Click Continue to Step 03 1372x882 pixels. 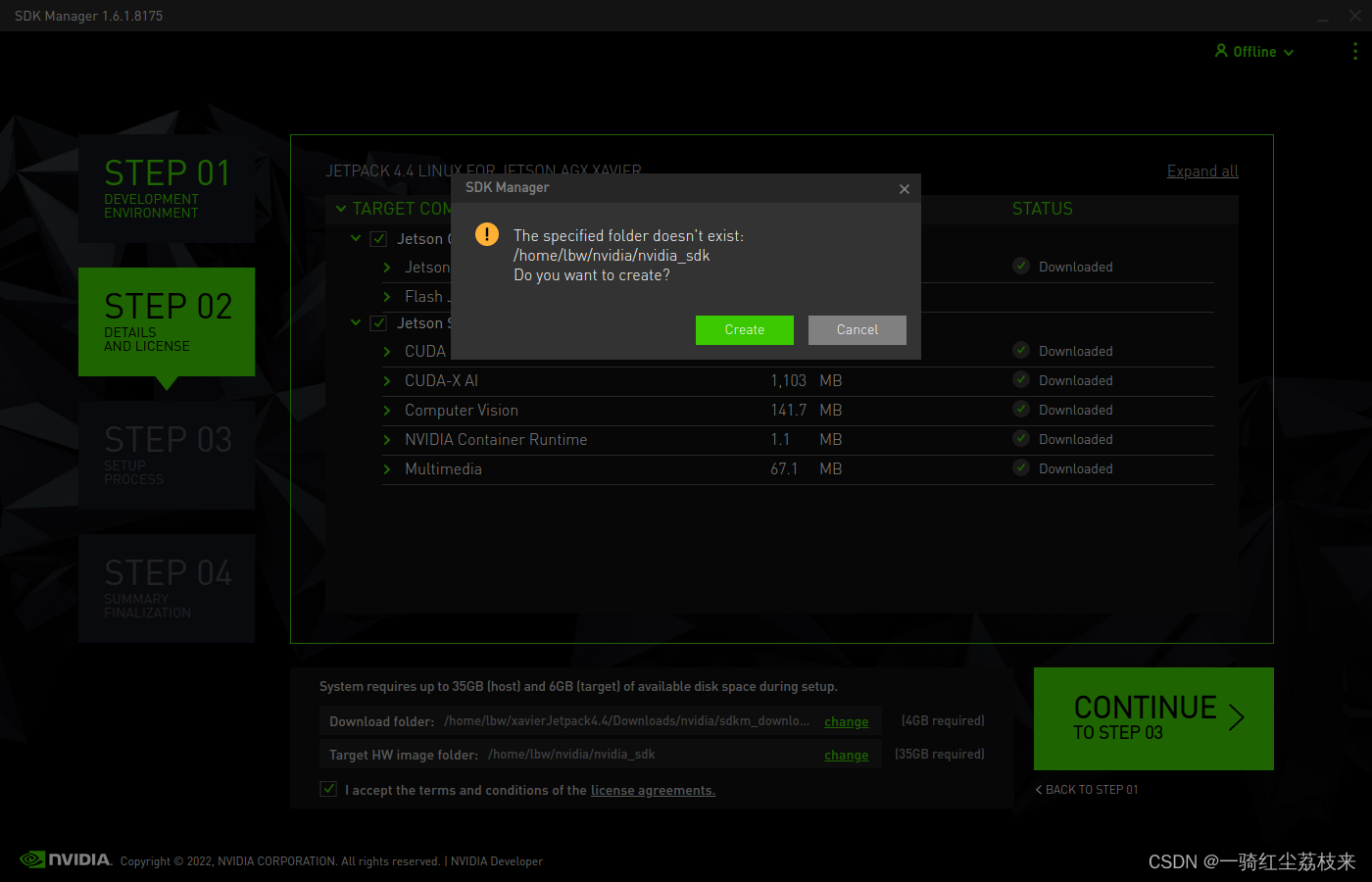pos(1153,718)
